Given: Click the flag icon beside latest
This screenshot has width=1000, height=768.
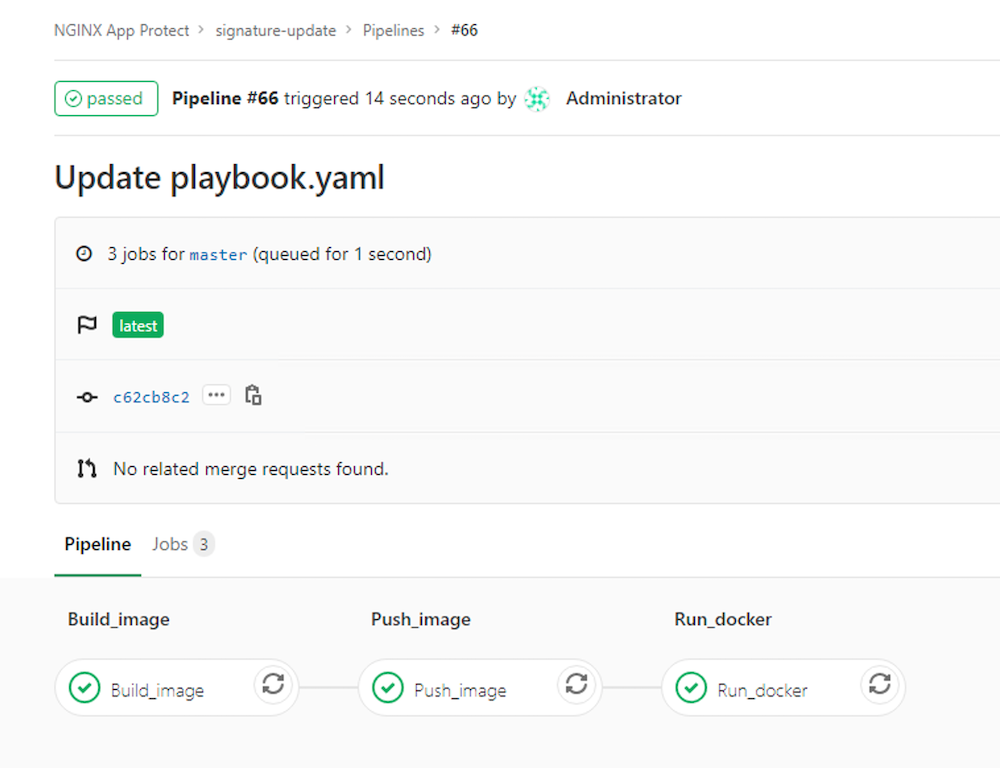Looking at the screenshot, I should pyautogui.click(x=87, y=325).
